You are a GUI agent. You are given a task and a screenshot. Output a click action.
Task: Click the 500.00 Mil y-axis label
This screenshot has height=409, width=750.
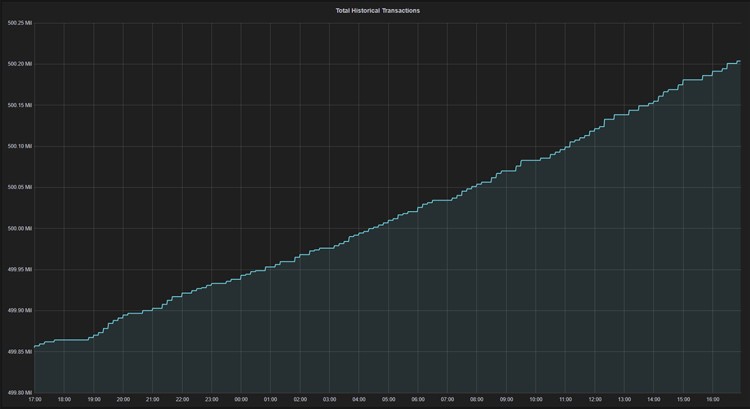19,228
